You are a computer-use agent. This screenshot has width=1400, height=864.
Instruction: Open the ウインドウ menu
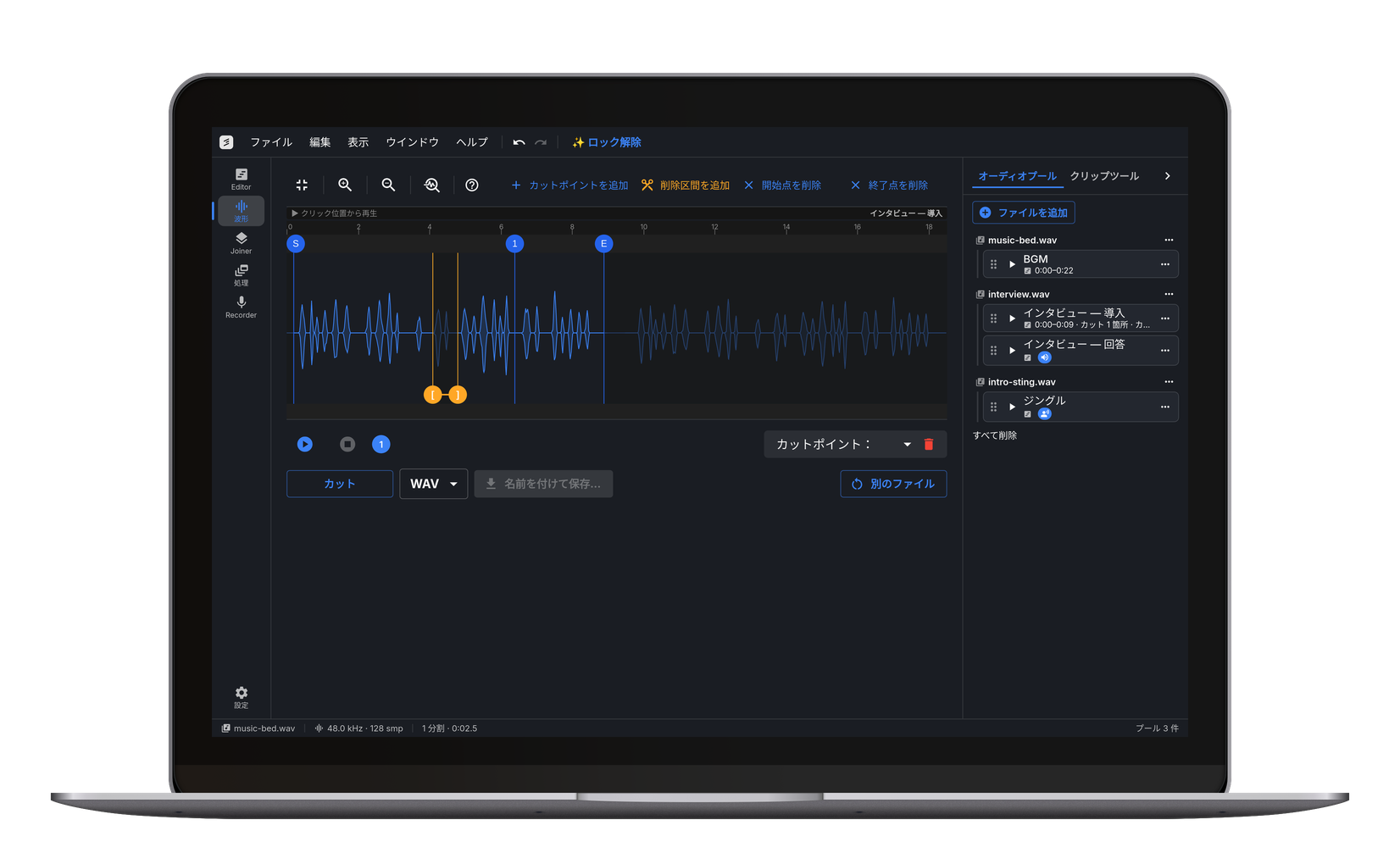point(413,142)
